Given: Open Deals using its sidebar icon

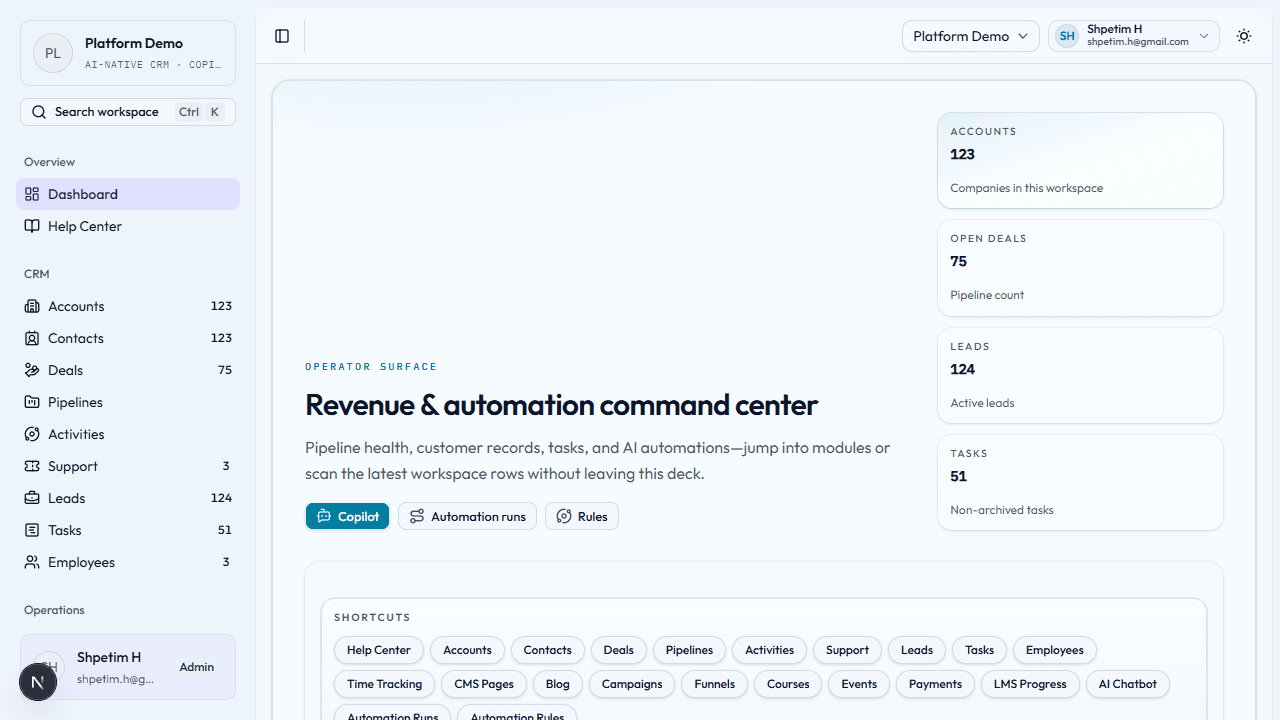Looking at the screenshot, I should [x=33, y=370].
